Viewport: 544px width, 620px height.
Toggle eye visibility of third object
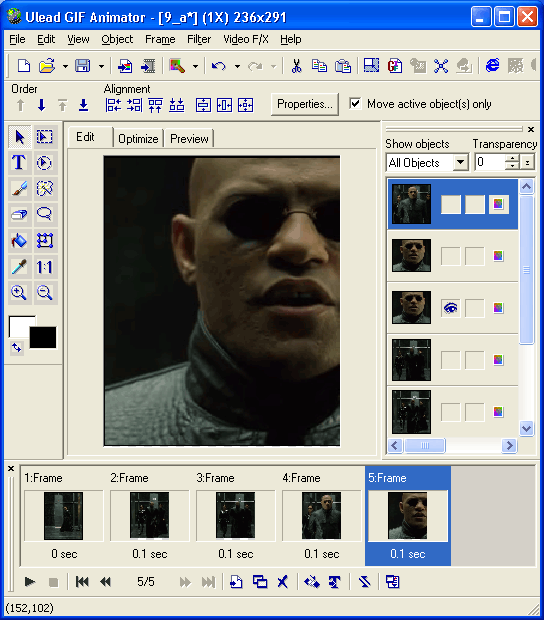tap(451, 308)
